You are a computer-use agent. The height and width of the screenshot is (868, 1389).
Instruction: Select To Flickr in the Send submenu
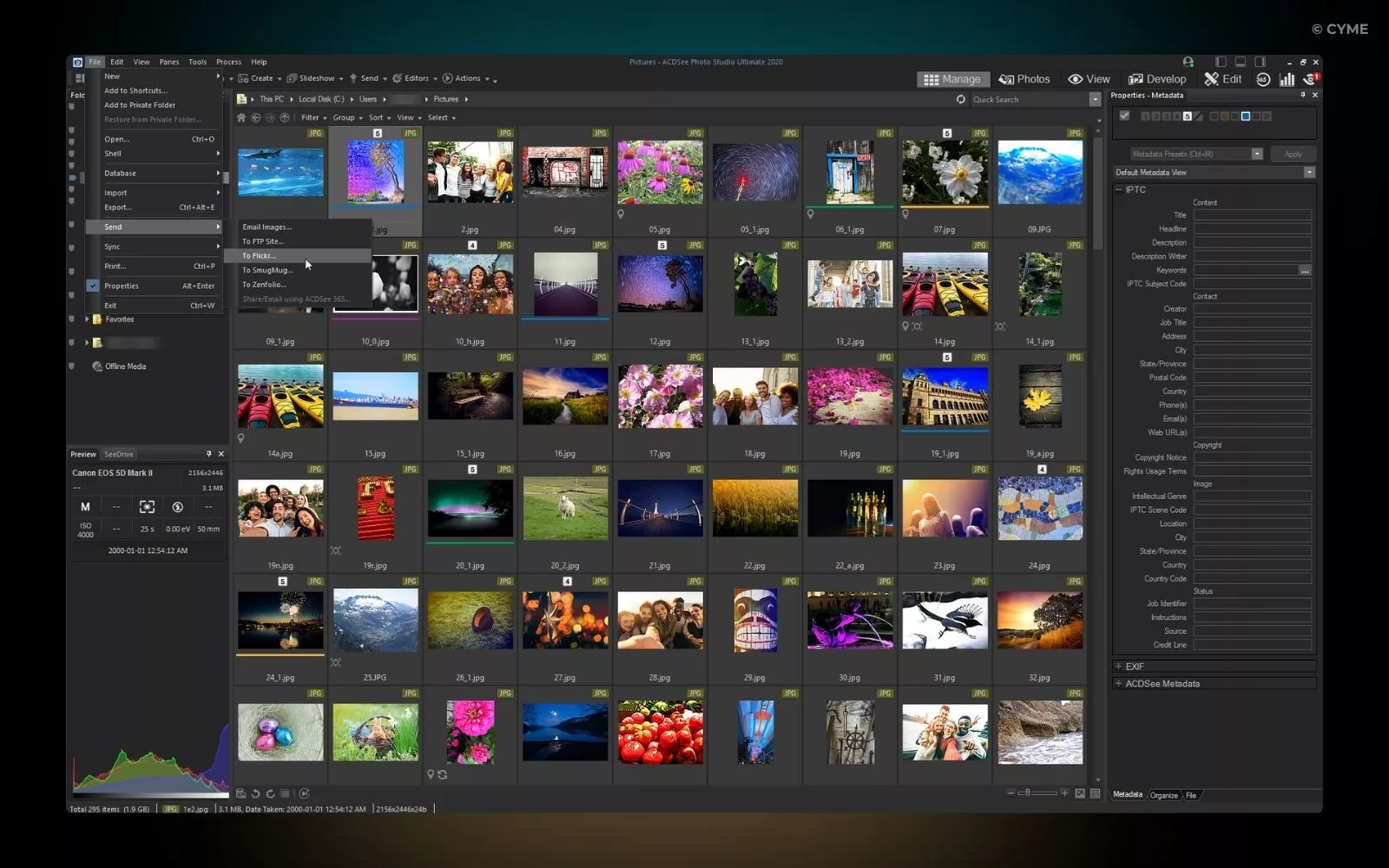[x=260, y=256]
